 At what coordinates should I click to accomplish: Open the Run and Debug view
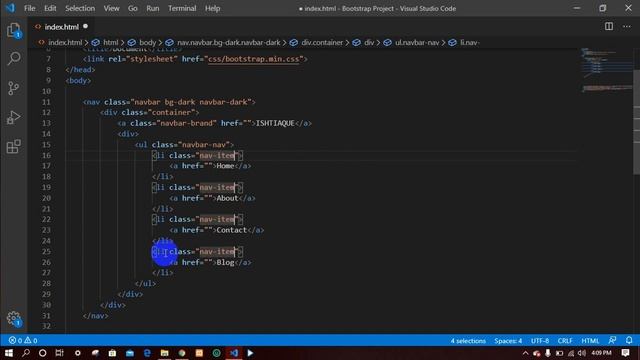click(x=13, y=117)
